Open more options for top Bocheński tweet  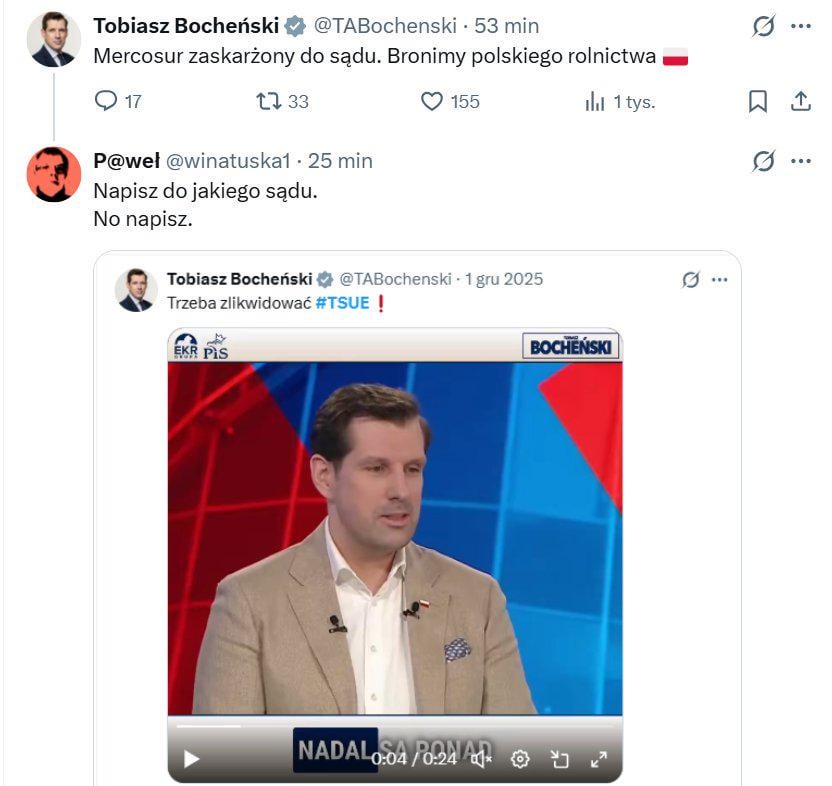(801, 26)
